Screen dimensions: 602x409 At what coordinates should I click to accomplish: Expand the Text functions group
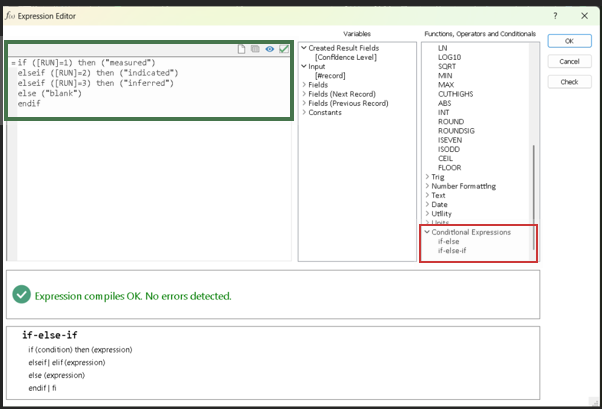427,195
